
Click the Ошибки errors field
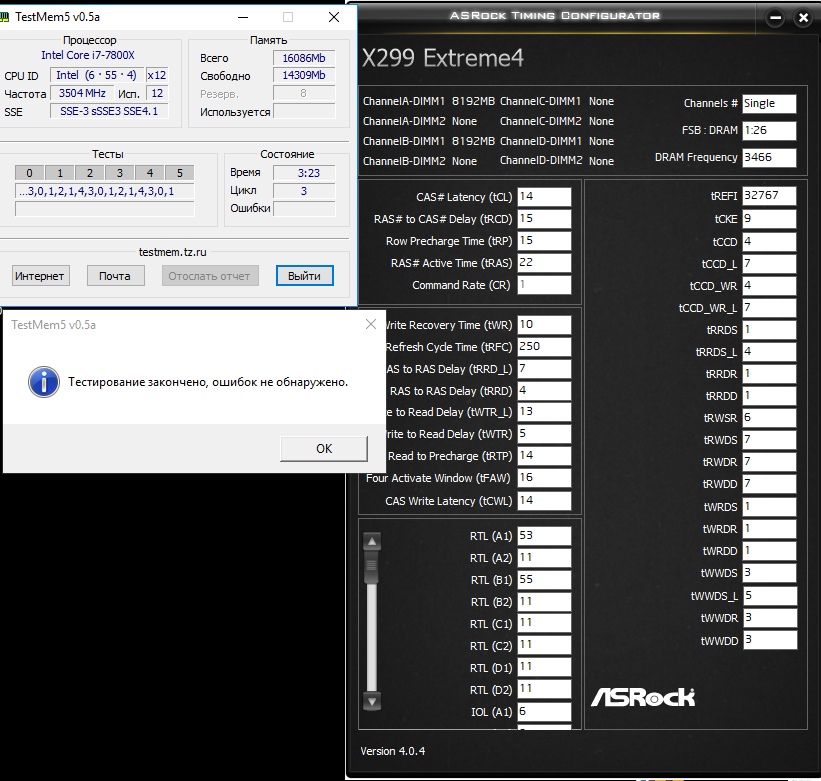(304, 208)
